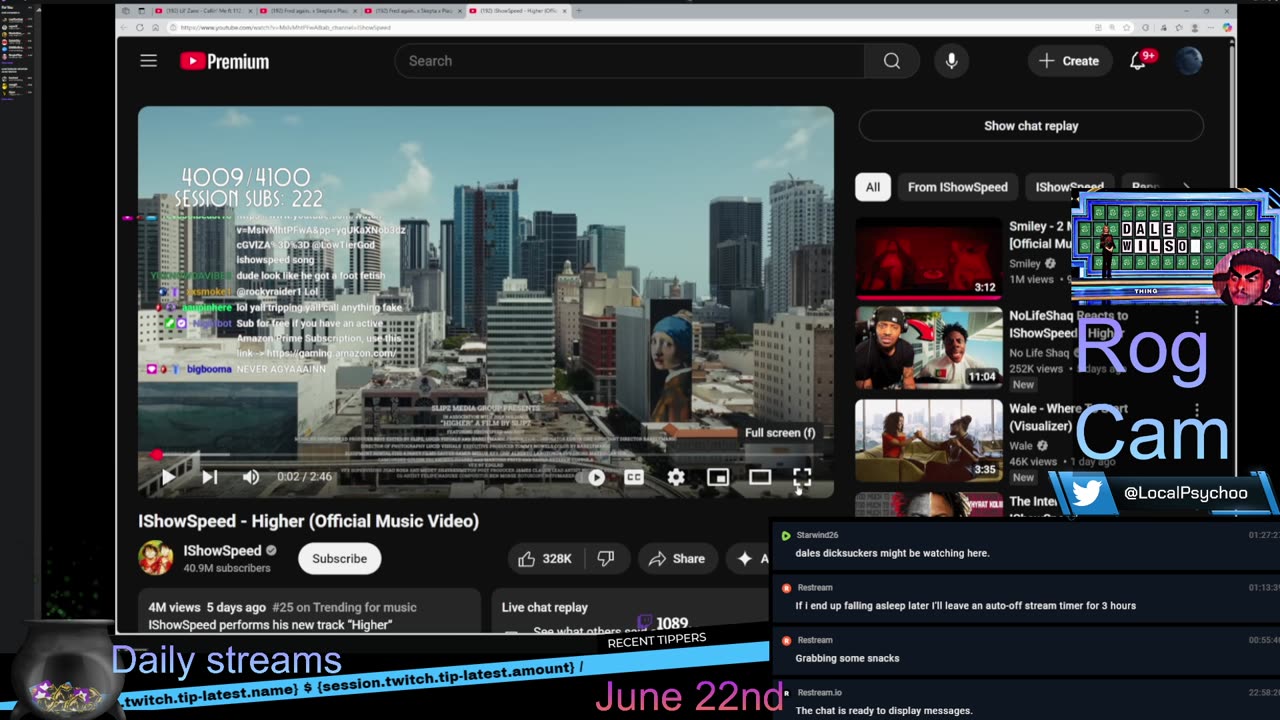
Task: Open more options for Wale video
Action: click(x=1196, y=410)
